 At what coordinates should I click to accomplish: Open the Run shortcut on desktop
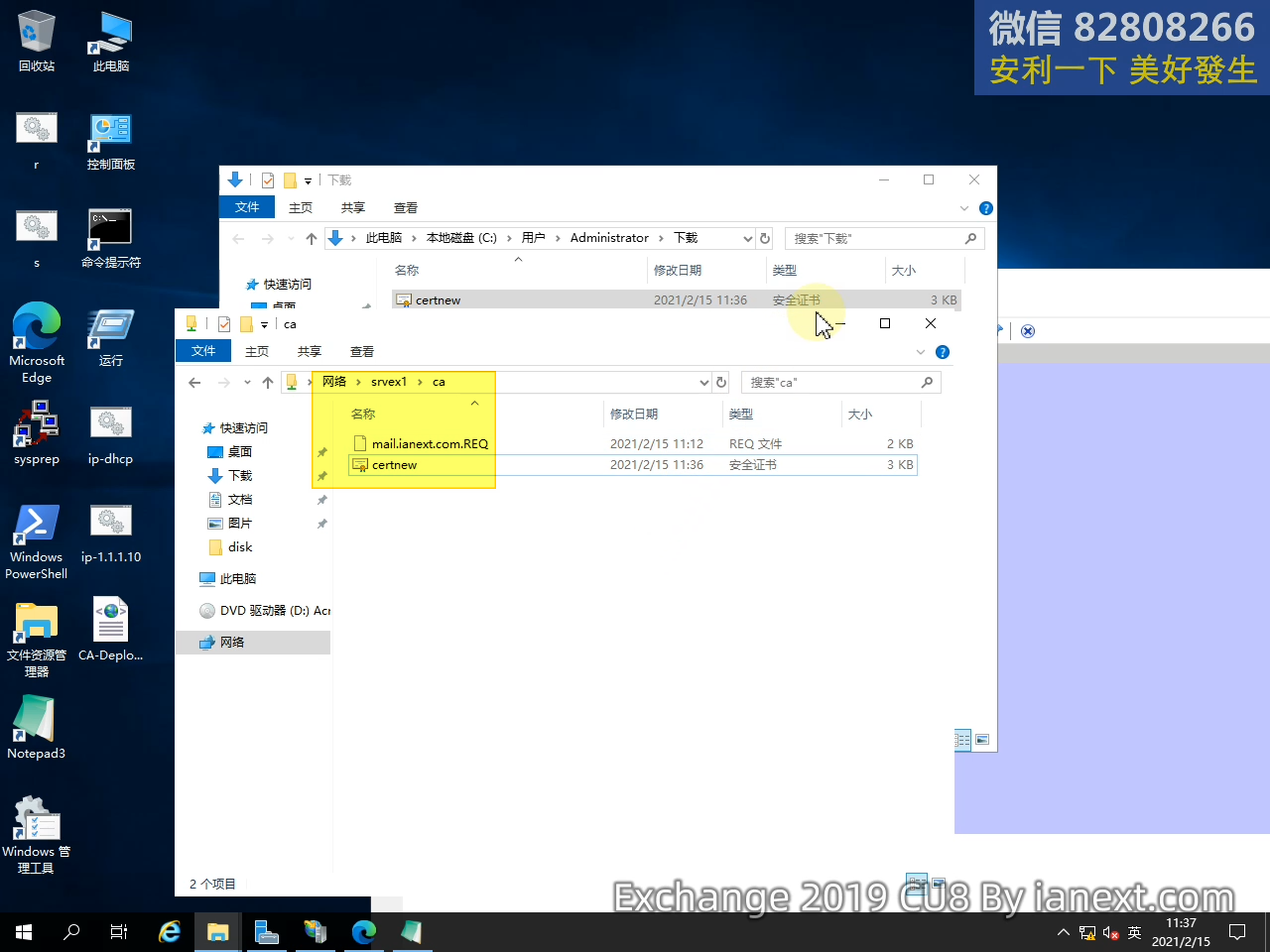pyautogui.click(x=111, y=337)
